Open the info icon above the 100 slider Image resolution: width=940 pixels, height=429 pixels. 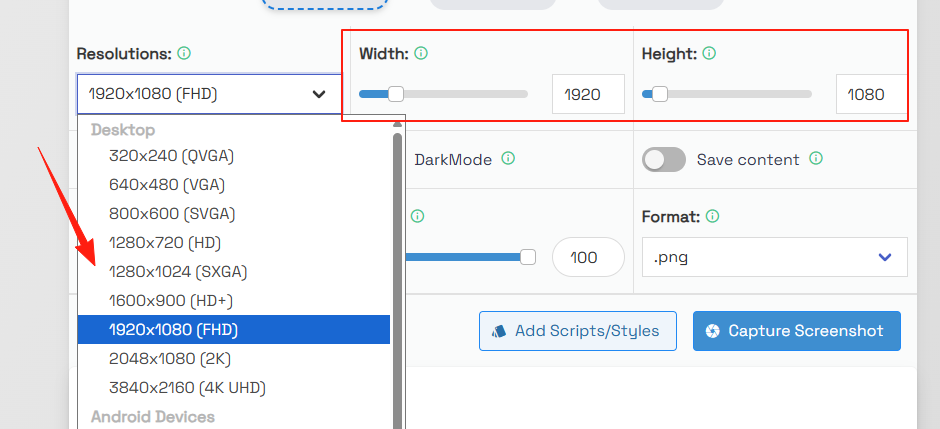tap(418, 216)
